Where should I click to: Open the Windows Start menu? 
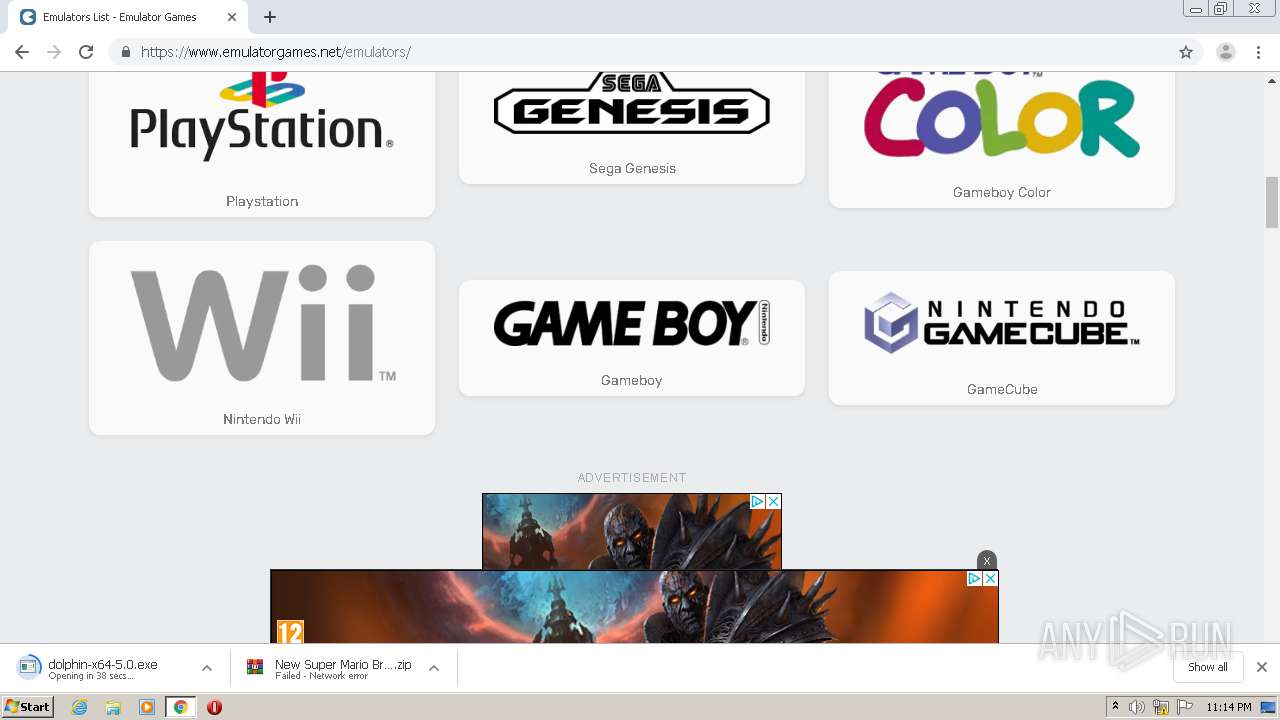pyautogui.click(x=28, y=707)
